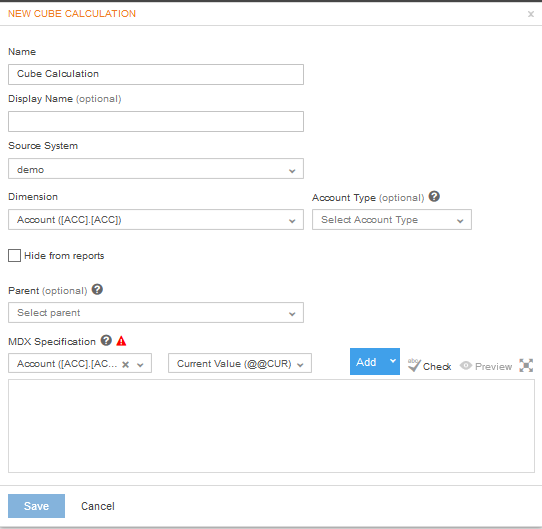Image resolution: width=542 pixels, height=529 pixels.
Task: Clear the Account MDX dimension selection
Action: point(125,364)
